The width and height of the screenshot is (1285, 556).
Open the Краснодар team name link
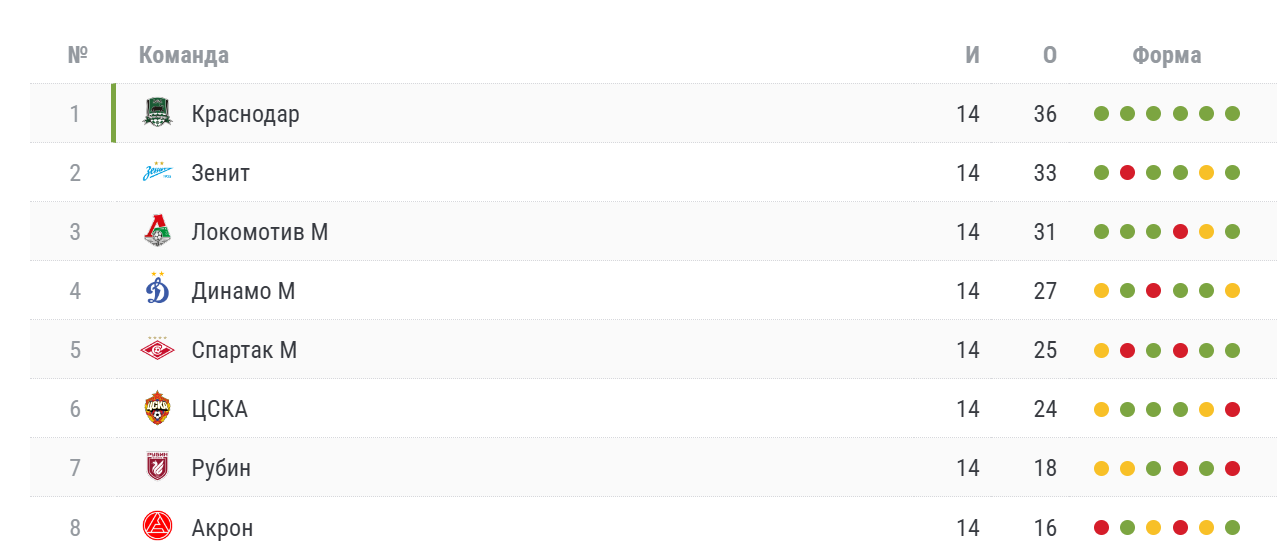[x=245, y=114]
